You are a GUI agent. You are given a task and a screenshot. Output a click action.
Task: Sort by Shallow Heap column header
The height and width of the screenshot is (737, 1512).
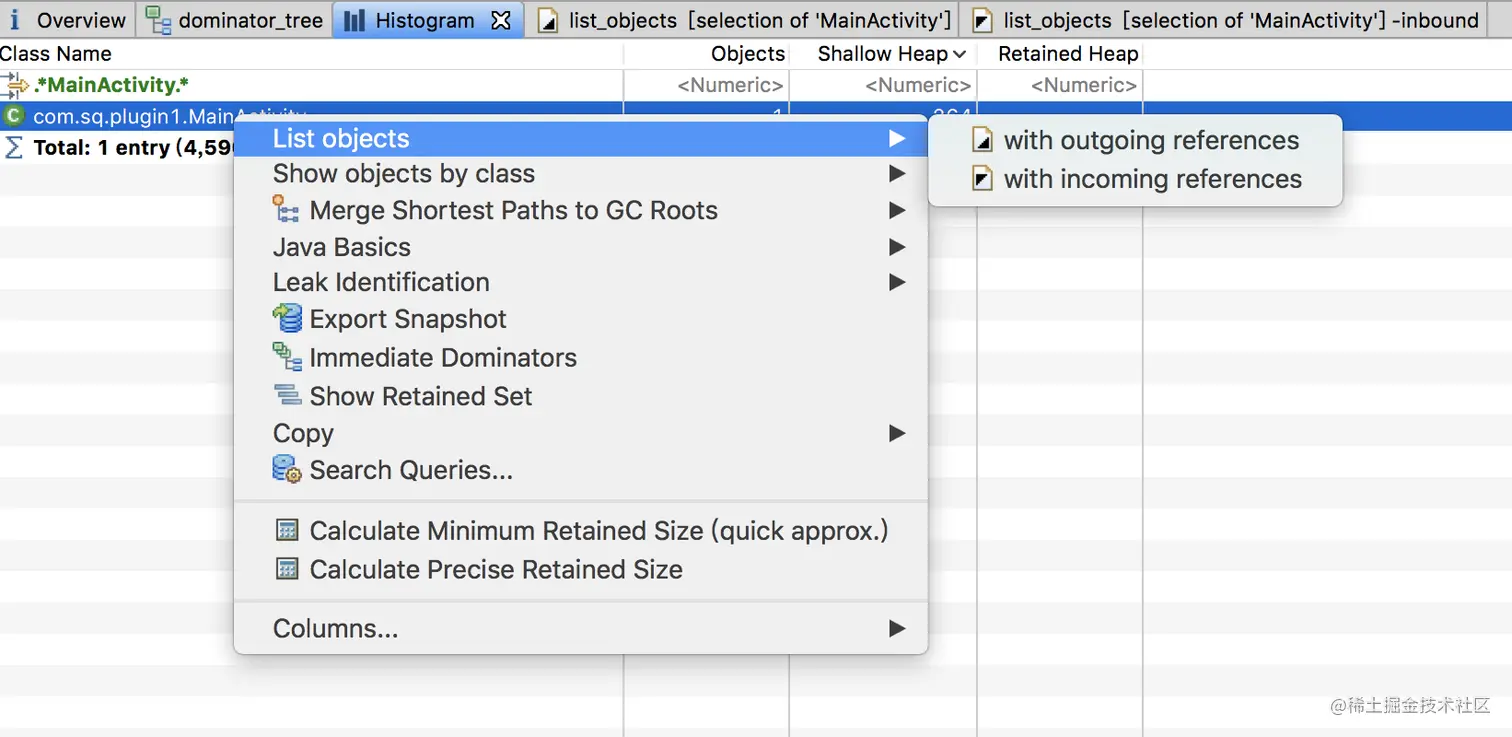pos(882,54)
